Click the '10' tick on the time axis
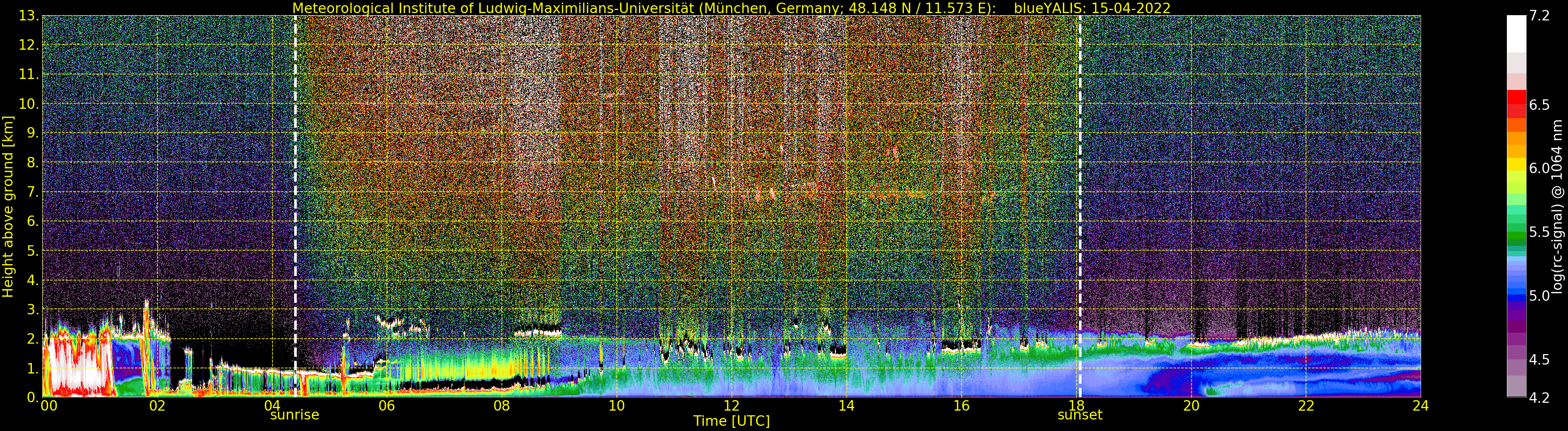1568x431 pixels. point(617,405)
